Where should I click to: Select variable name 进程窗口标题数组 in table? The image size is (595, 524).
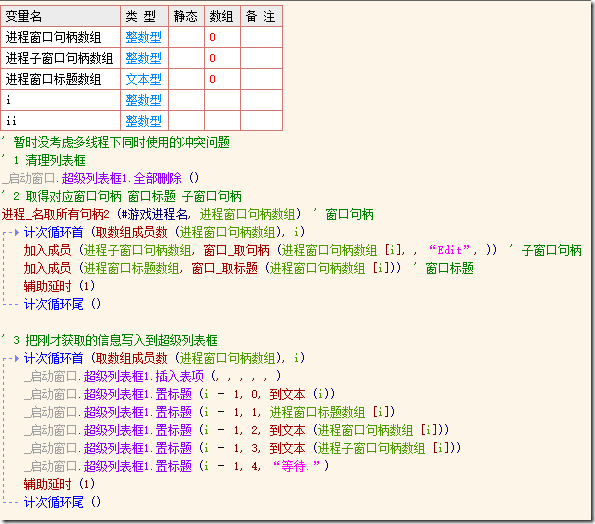(53, 79)
